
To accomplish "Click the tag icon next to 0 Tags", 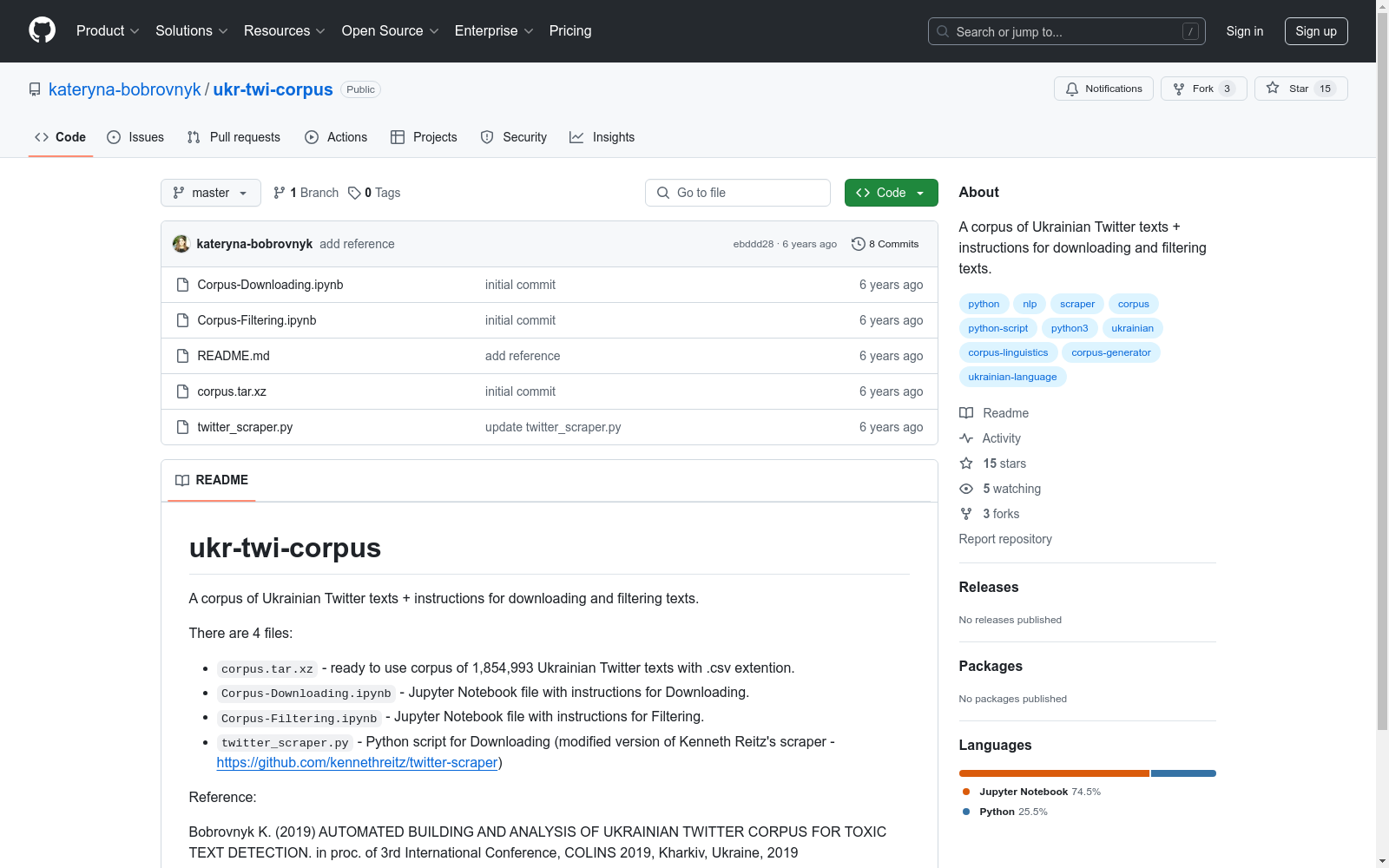I will pyautogui.click(x=354, y=193).
